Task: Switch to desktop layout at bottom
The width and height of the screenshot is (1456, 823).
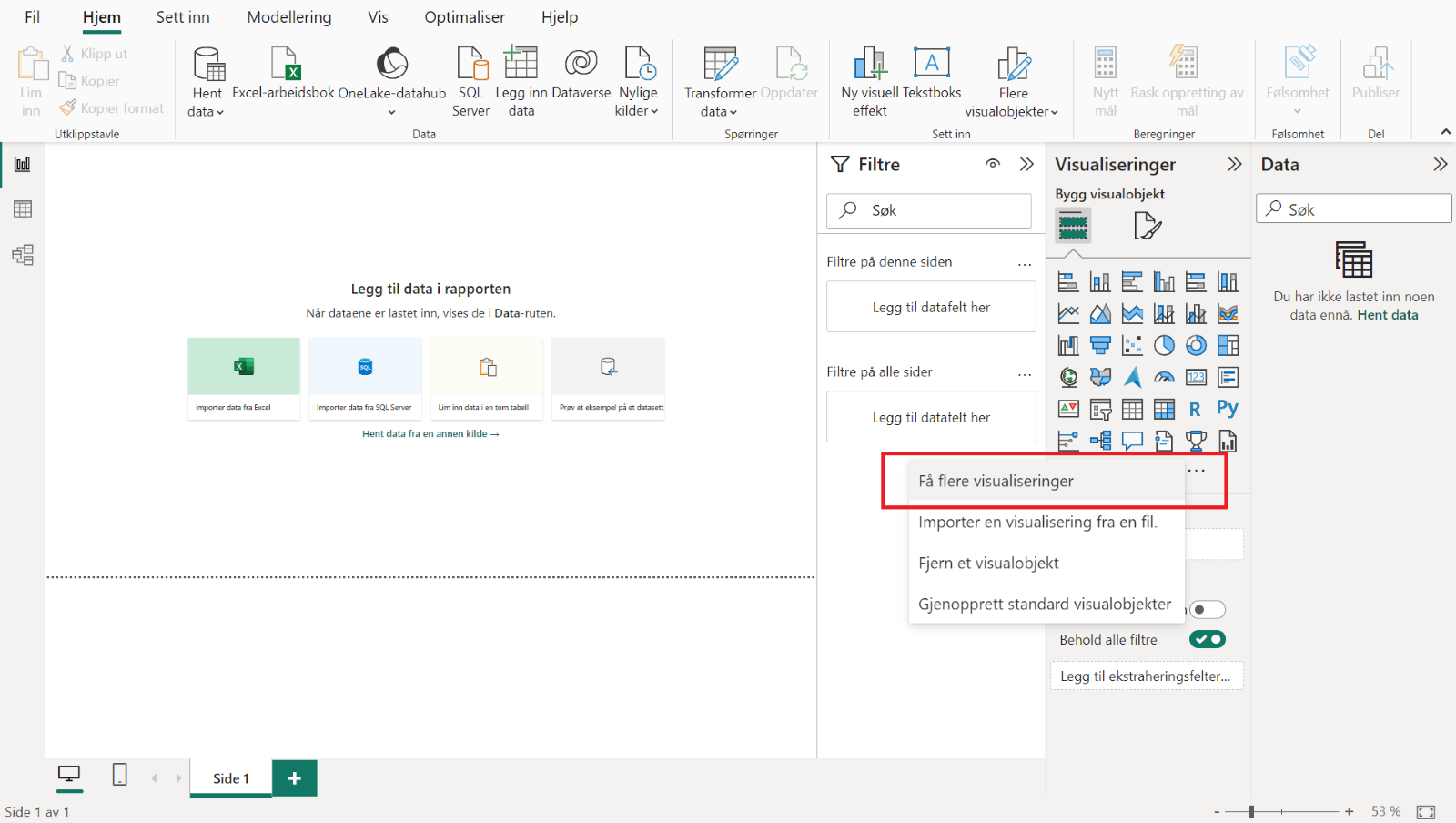Action: (x=69, y=775)
